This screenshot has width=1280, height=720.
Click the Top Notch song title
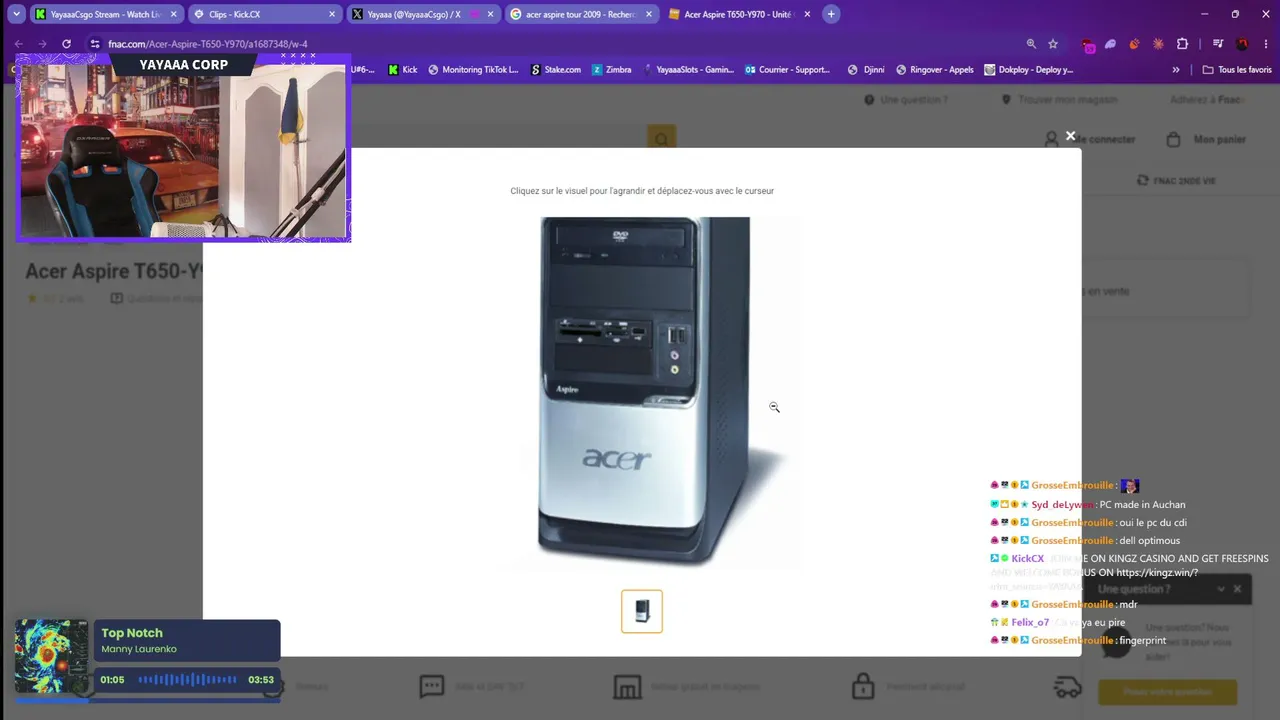click(132, 633)
